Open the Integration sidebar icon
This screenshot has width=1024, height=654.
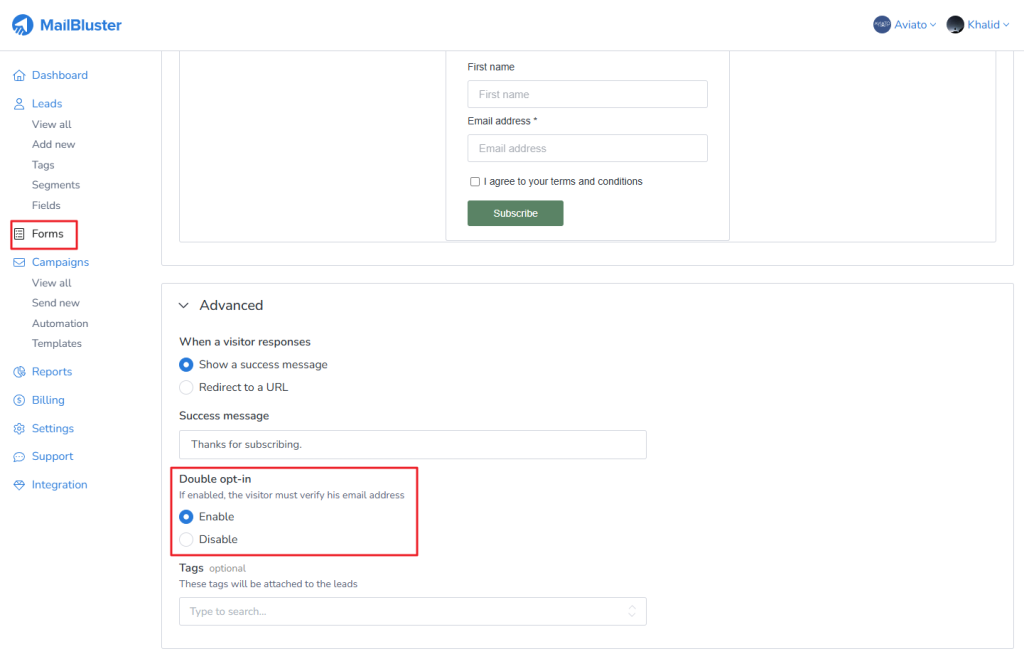(x=18, y=484)
